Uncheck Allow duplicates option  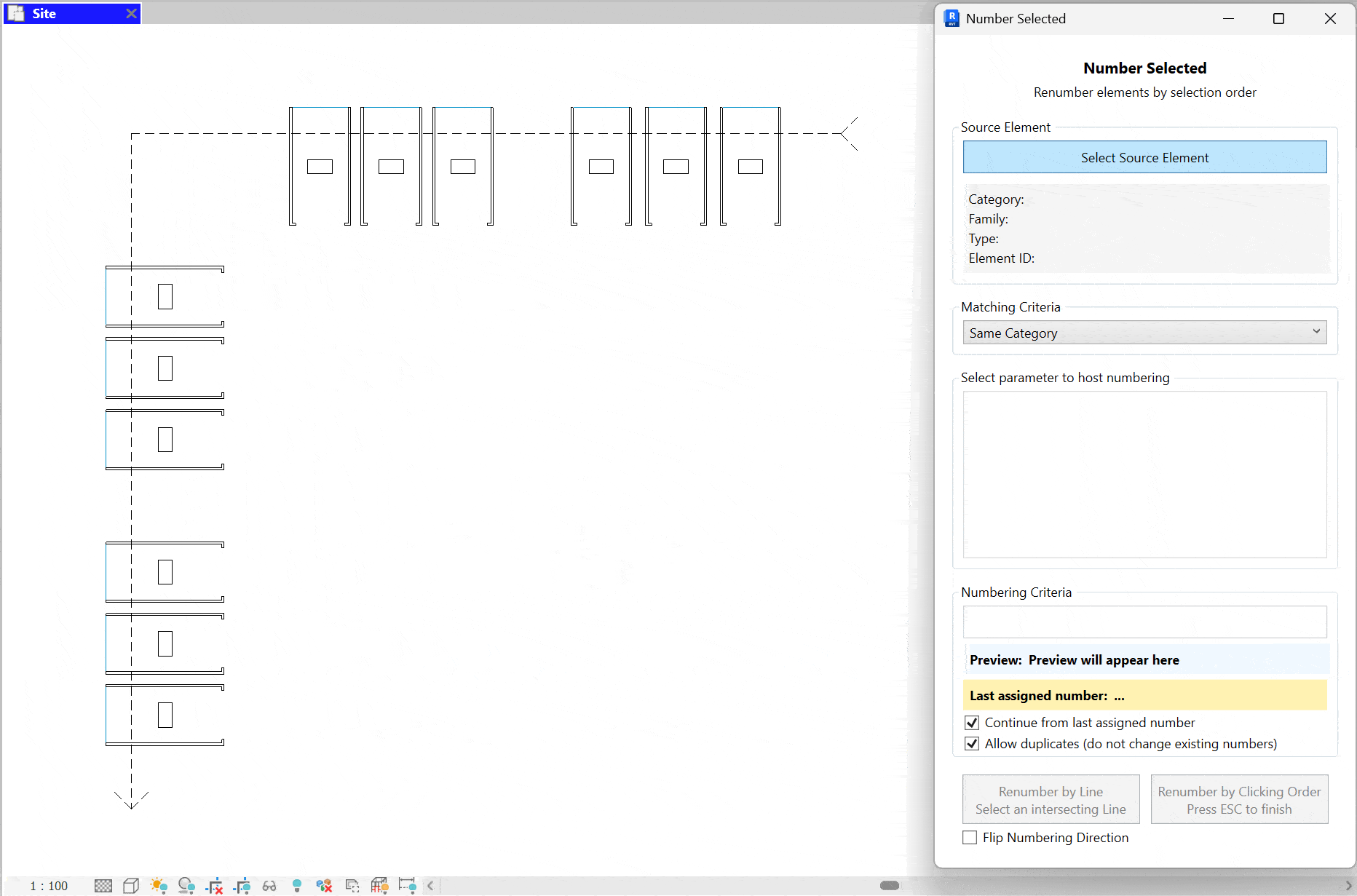973,743
